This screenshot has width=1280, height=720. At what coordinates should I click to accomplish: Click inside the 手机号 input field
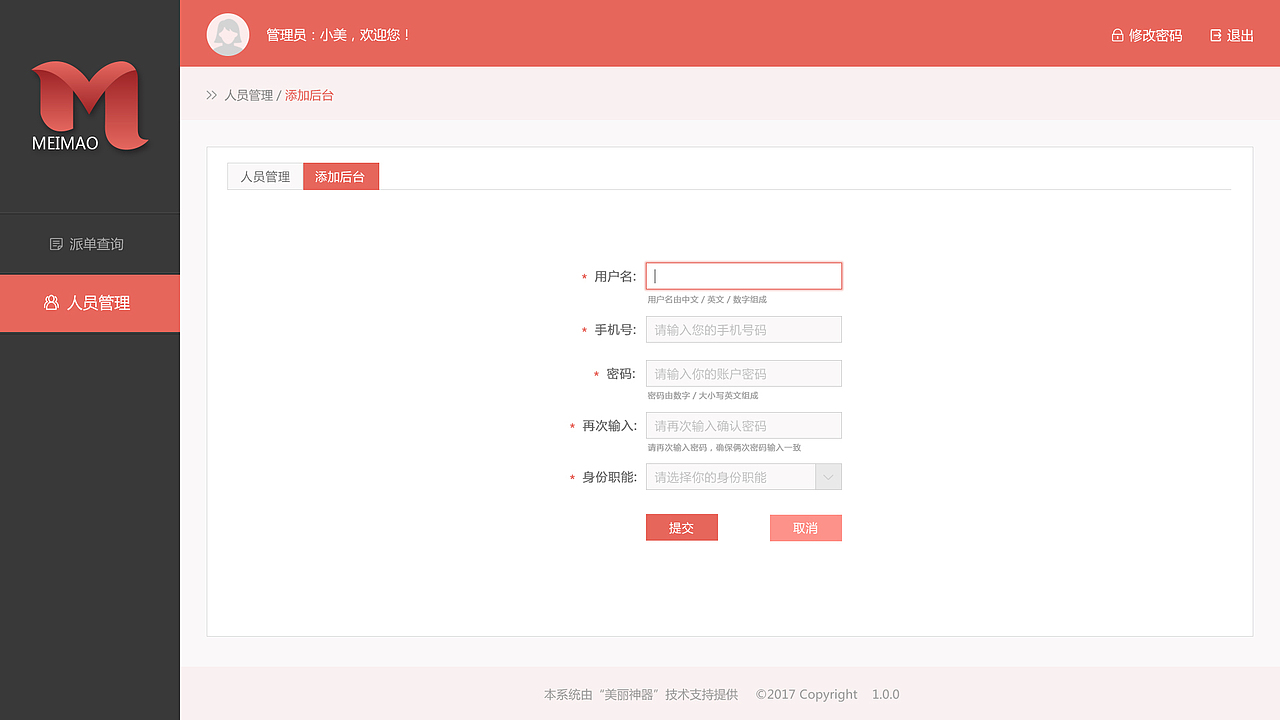point(744,329)
